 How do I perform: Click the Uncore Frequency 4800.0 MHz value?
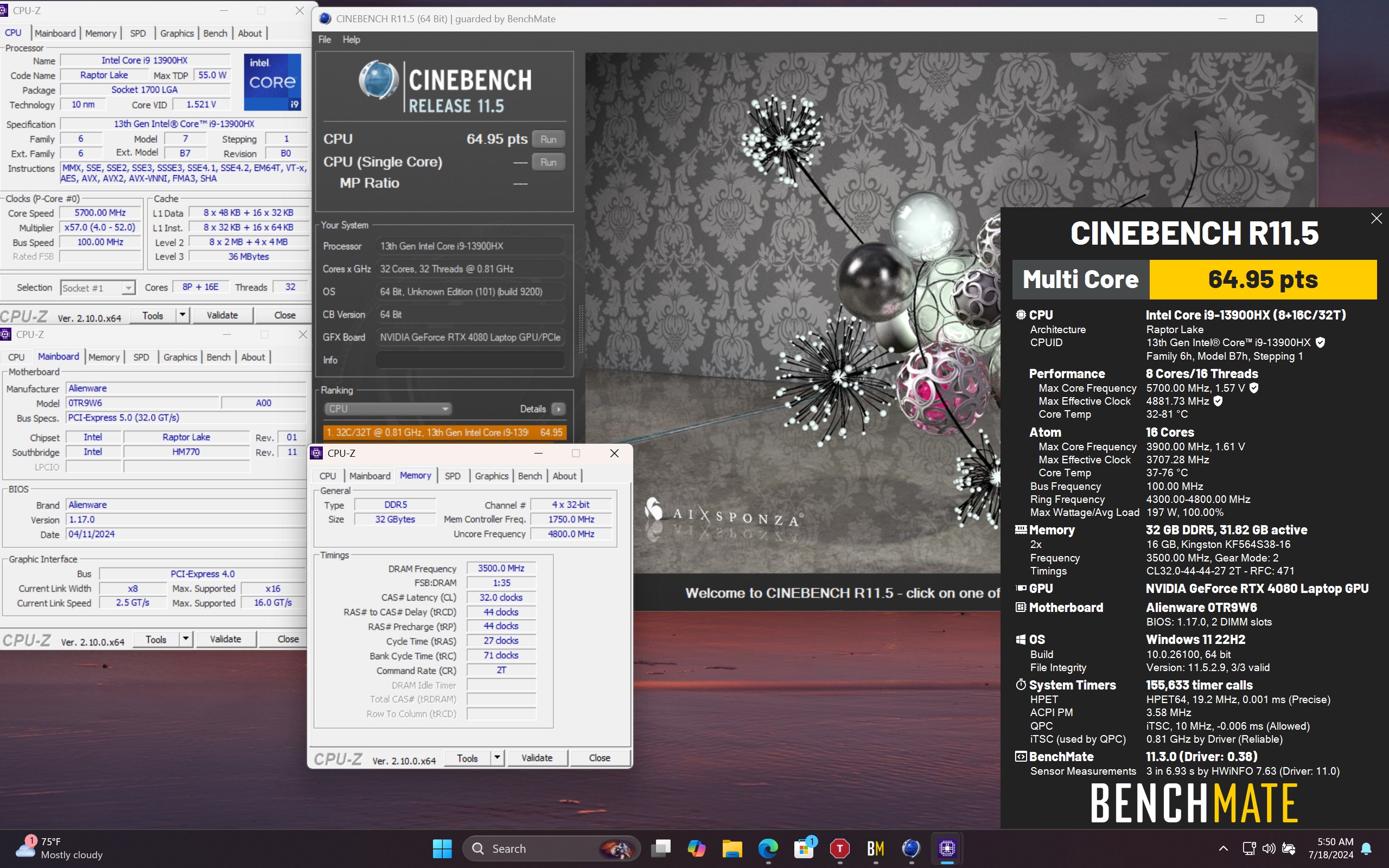(571, 534)
